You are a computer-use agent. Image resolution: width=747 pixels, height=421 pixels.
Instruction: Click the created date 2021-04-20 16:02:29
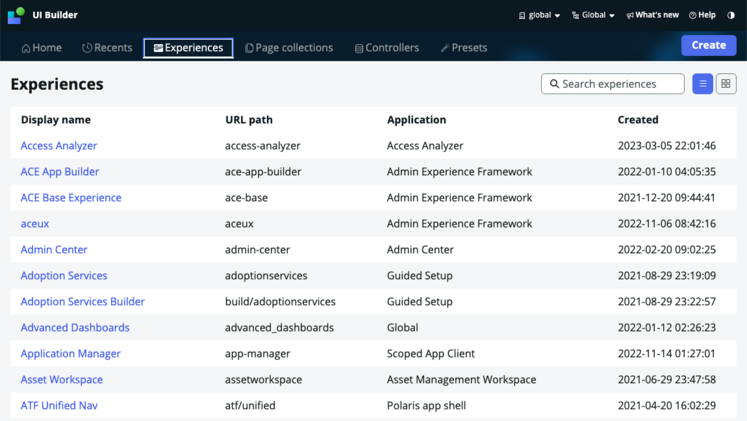666,406
